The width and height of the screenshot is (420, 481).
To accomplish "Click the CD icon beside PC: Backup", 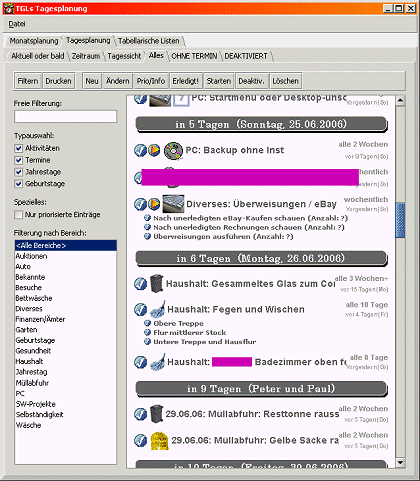I will 173,151.
